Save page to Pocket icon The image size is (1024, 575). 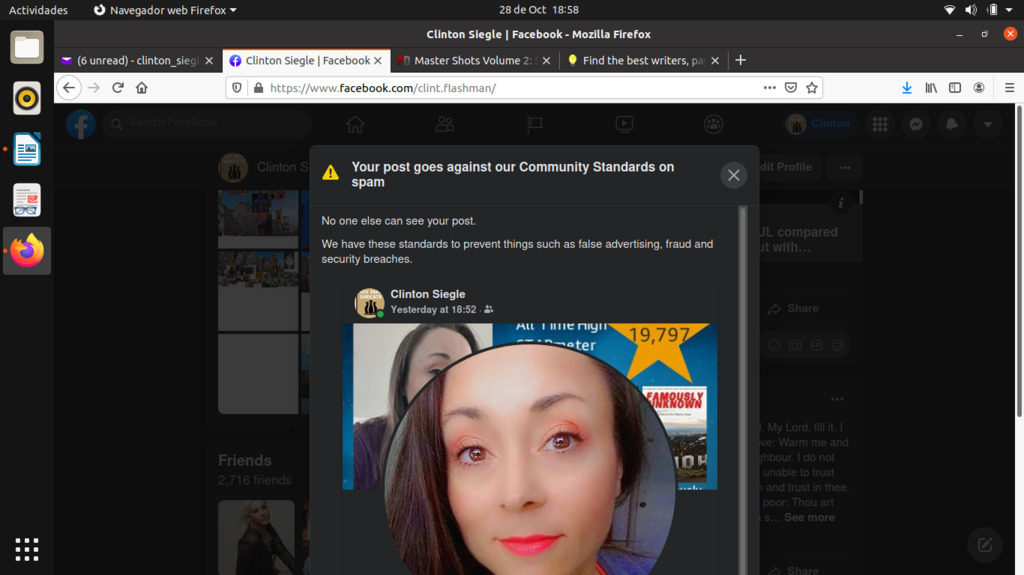click(791, 88)
